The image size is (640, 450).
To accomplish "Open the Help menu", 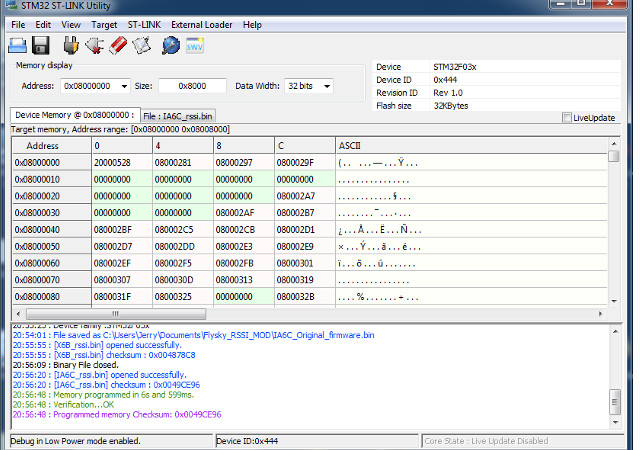I will tap(252, 25).
